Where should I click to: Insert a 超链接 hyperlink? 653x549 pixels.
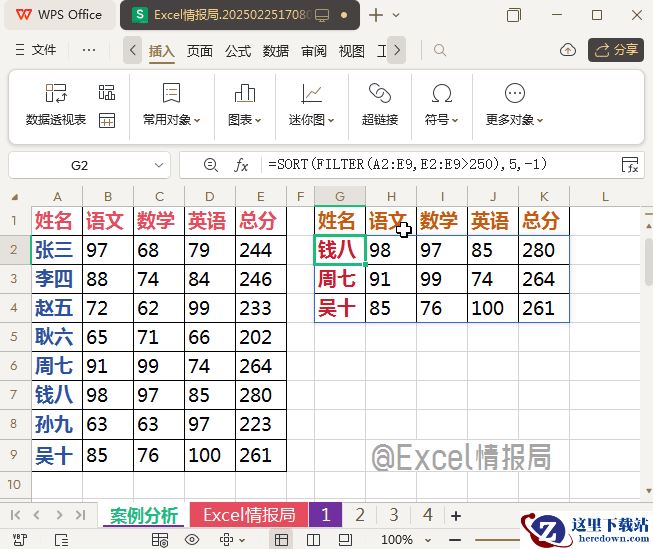(380, 105)
